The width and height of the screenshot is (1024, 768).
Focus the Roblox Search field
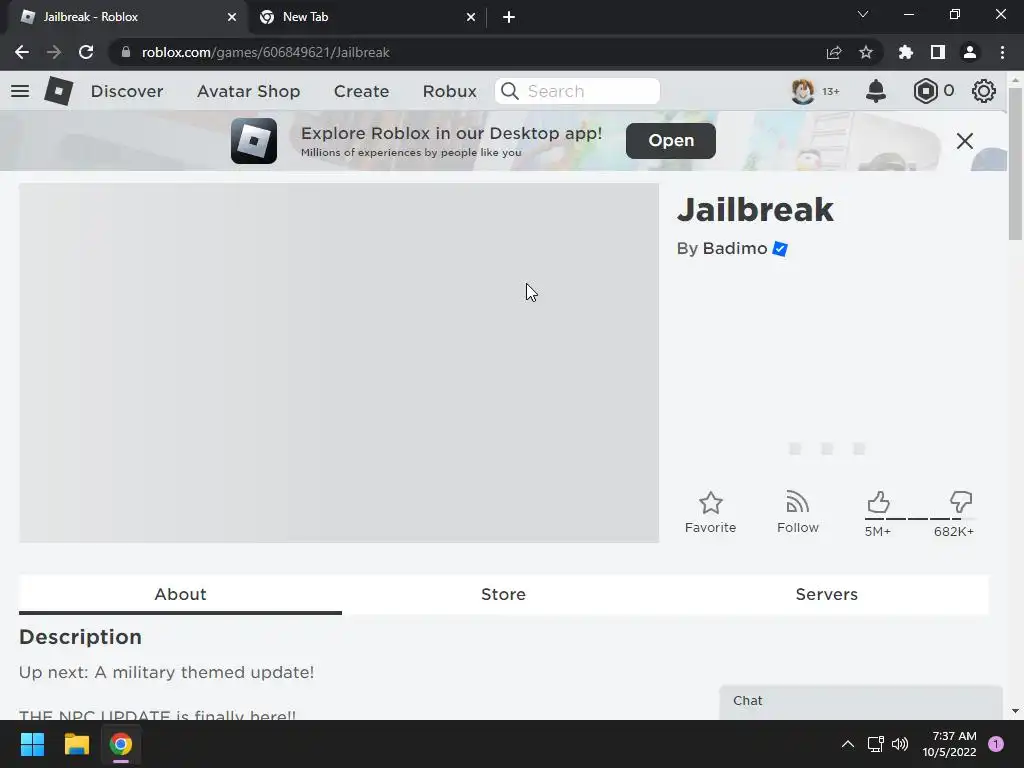click(577, 91)
